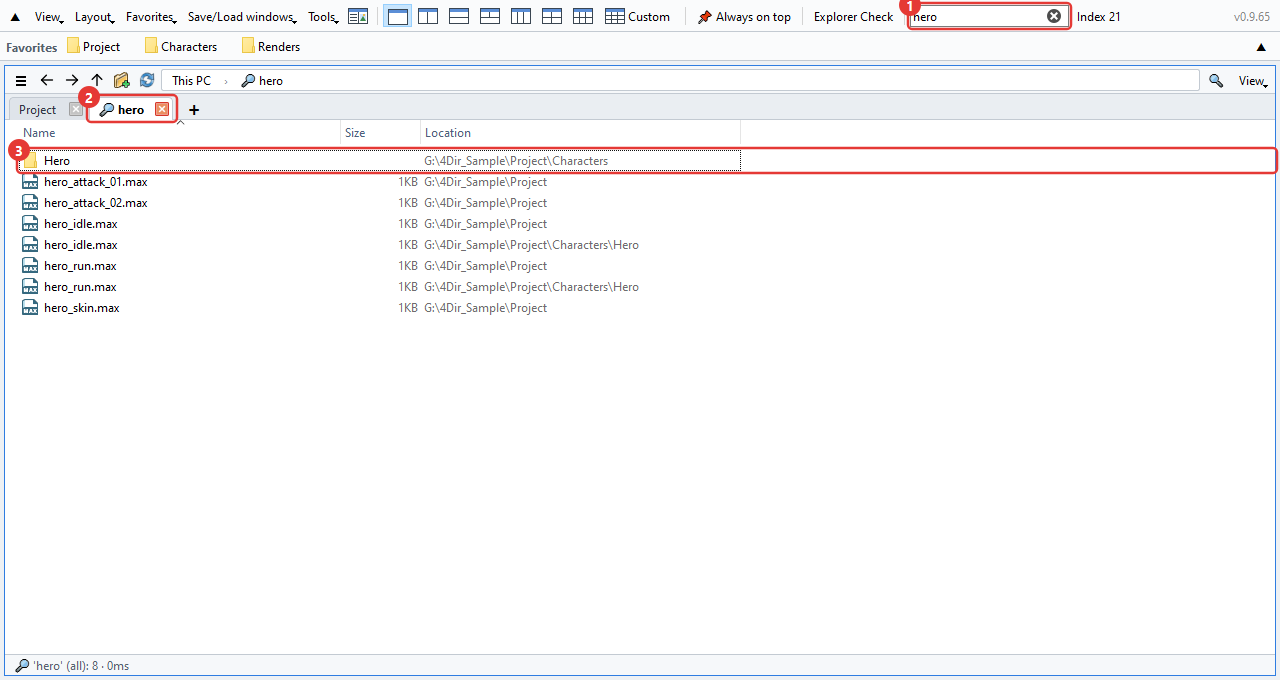Open the Tools dropdown menu
Screen dimensions: 1280x680
323,17
